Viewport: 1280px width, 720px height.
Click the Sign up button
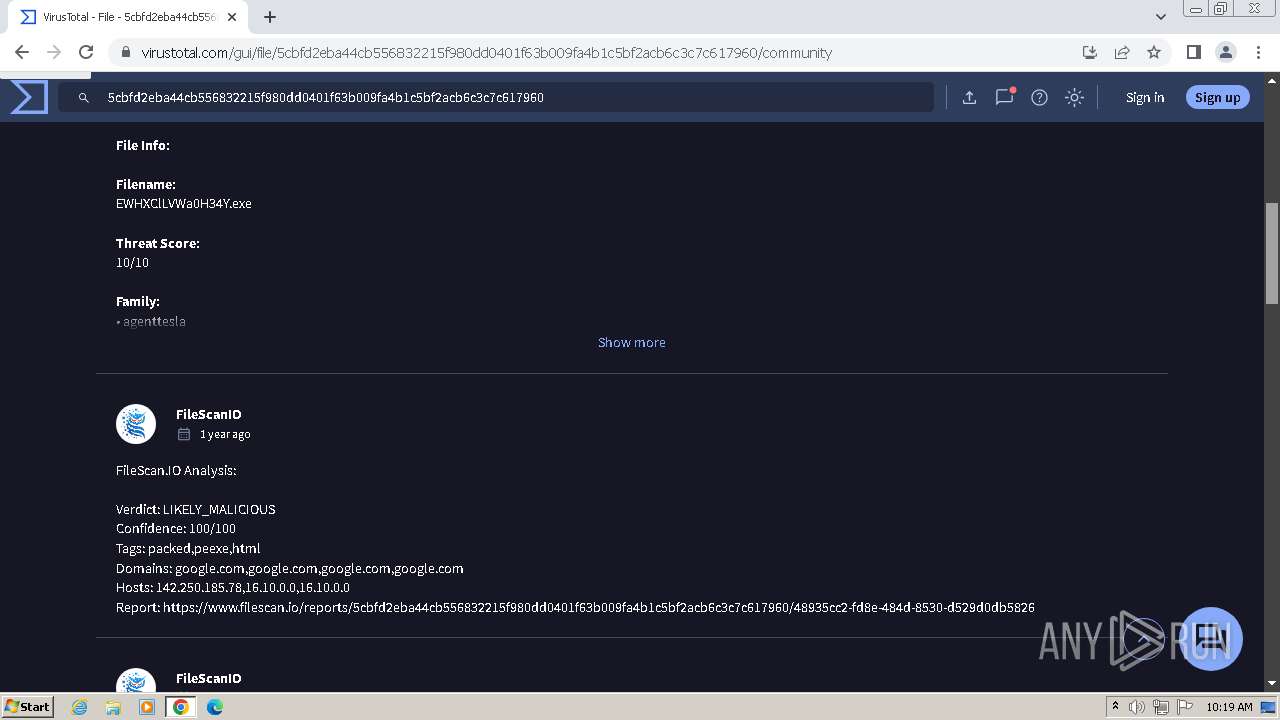[x=1217, y=97]
